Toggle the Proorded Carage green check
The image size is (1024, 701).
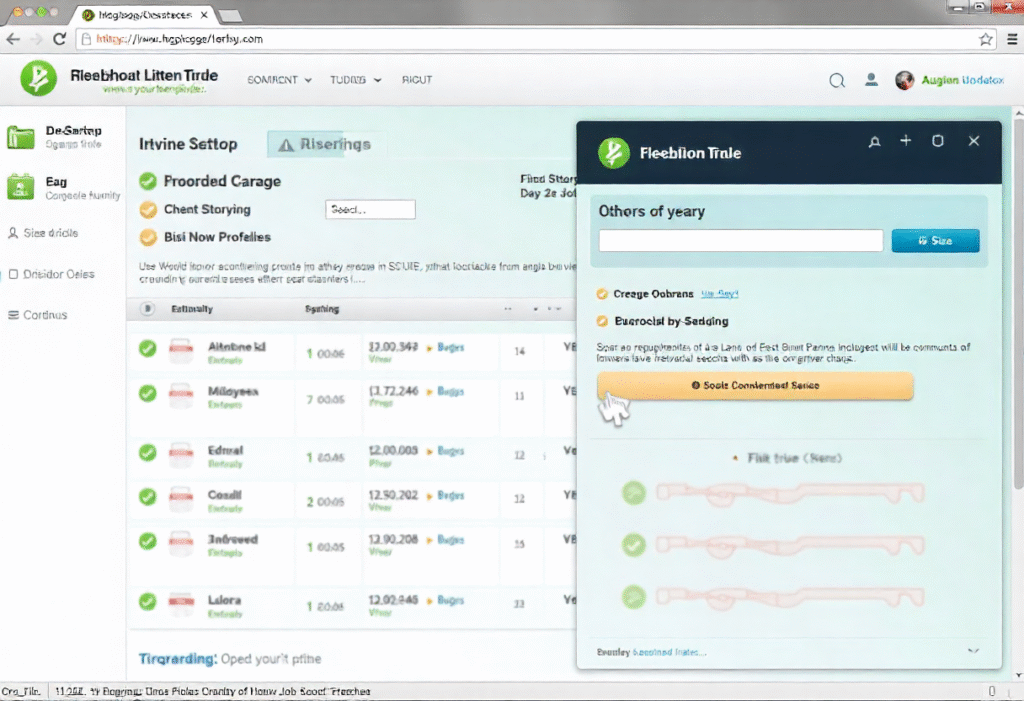click(x=148, y=181)
